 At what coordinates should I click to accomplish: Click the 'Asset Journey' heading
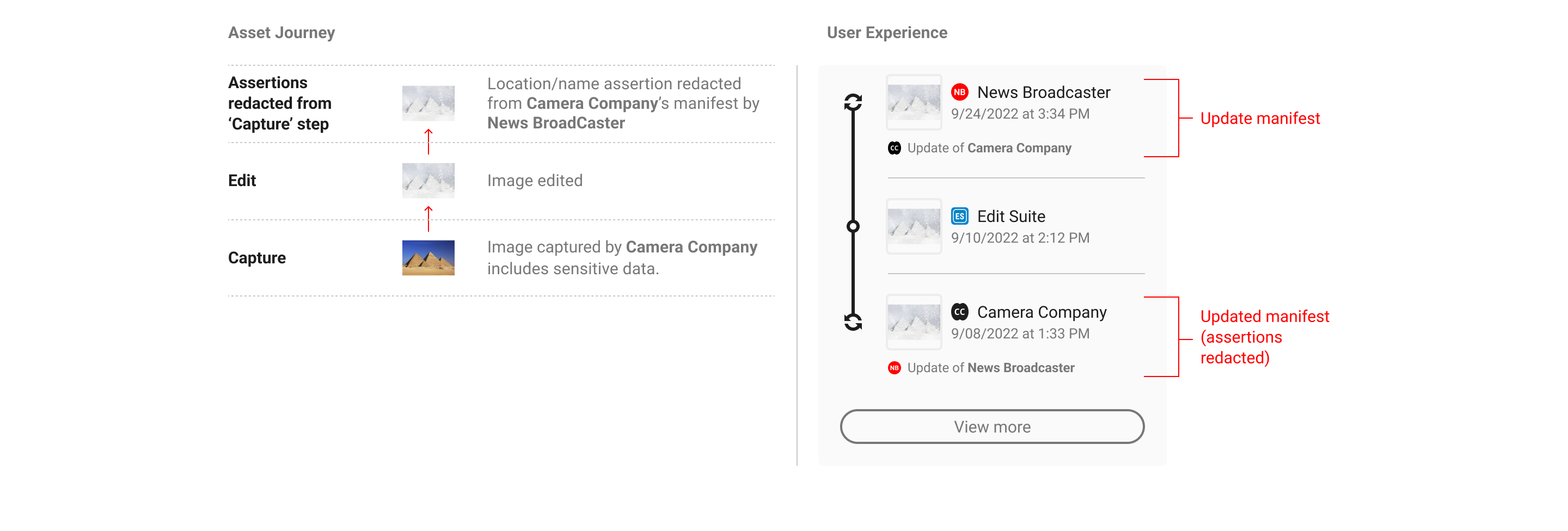point(281,32)
